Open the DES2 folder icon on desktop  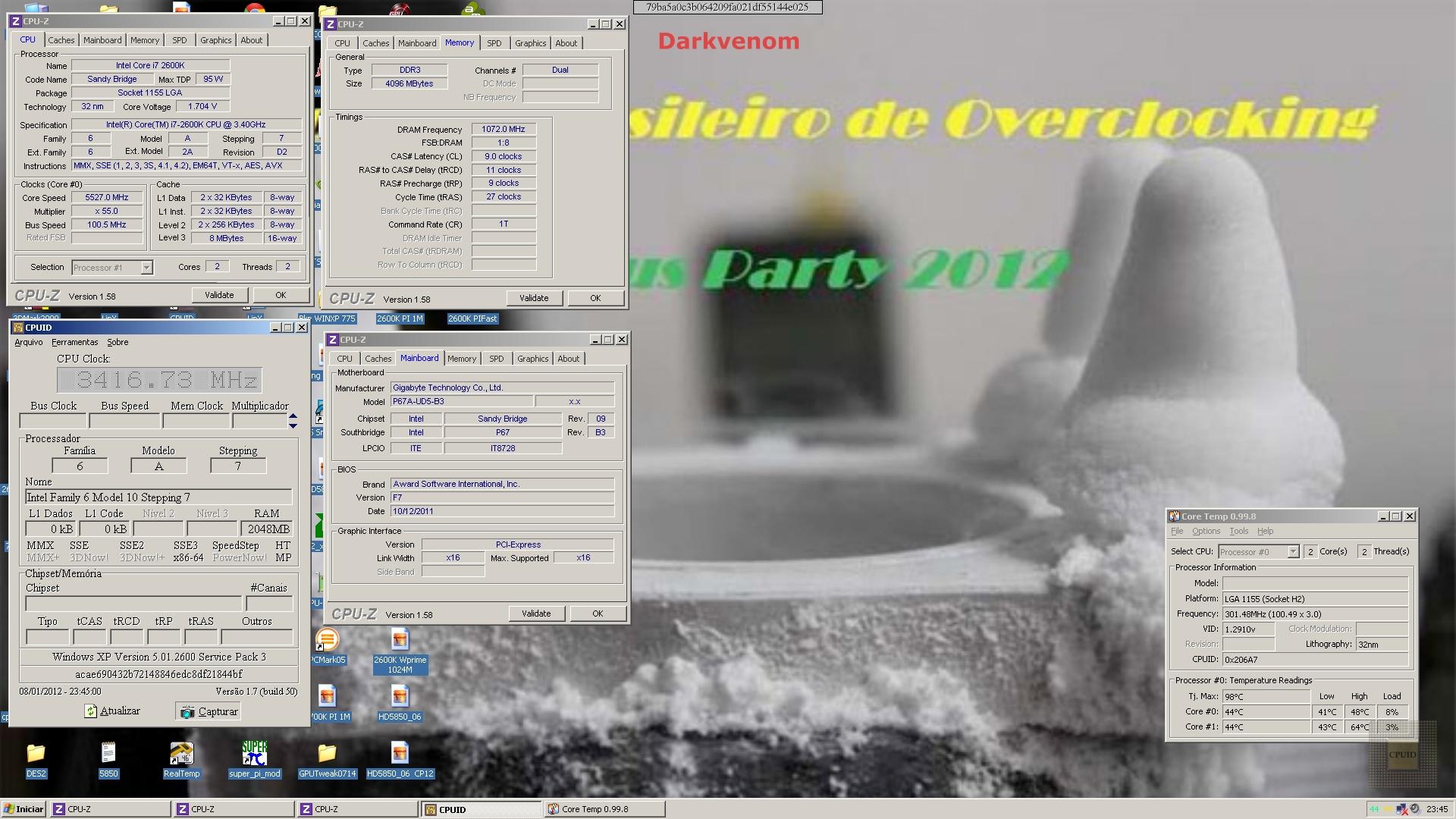click(36, 759)
